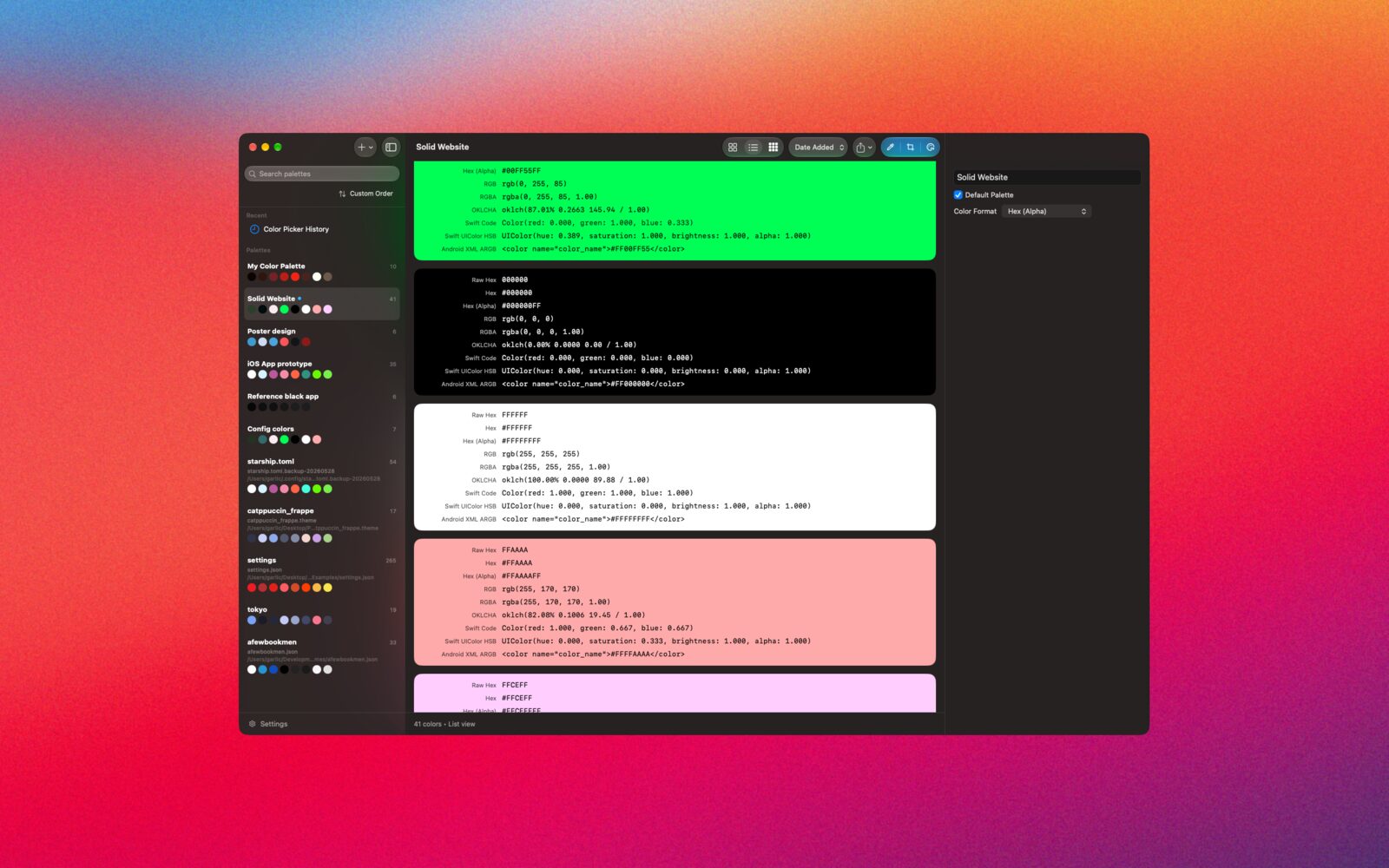The image size is (1389, 868).
Task: Open the tokyo palette
Action: pyautogui.click(x=321, y=615)
